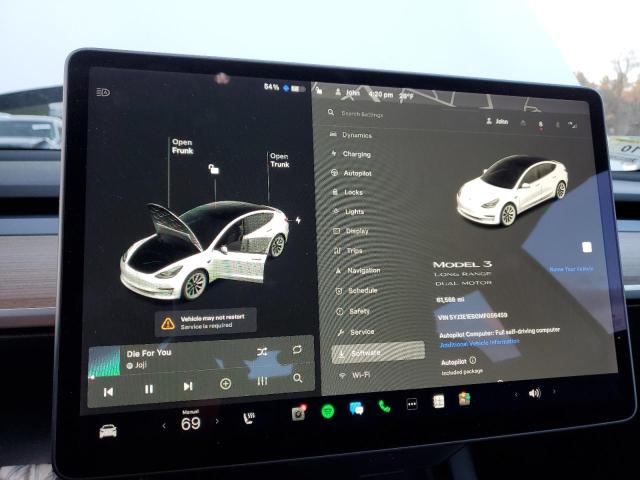Launch the dashcam camera app

(x=298, y=413)
